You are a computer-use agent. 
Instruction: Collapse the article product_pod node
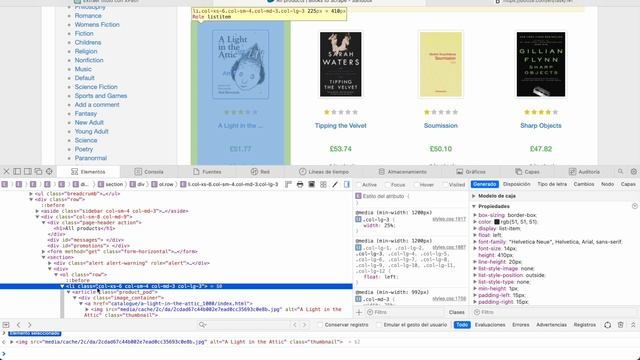pos(69,292)
